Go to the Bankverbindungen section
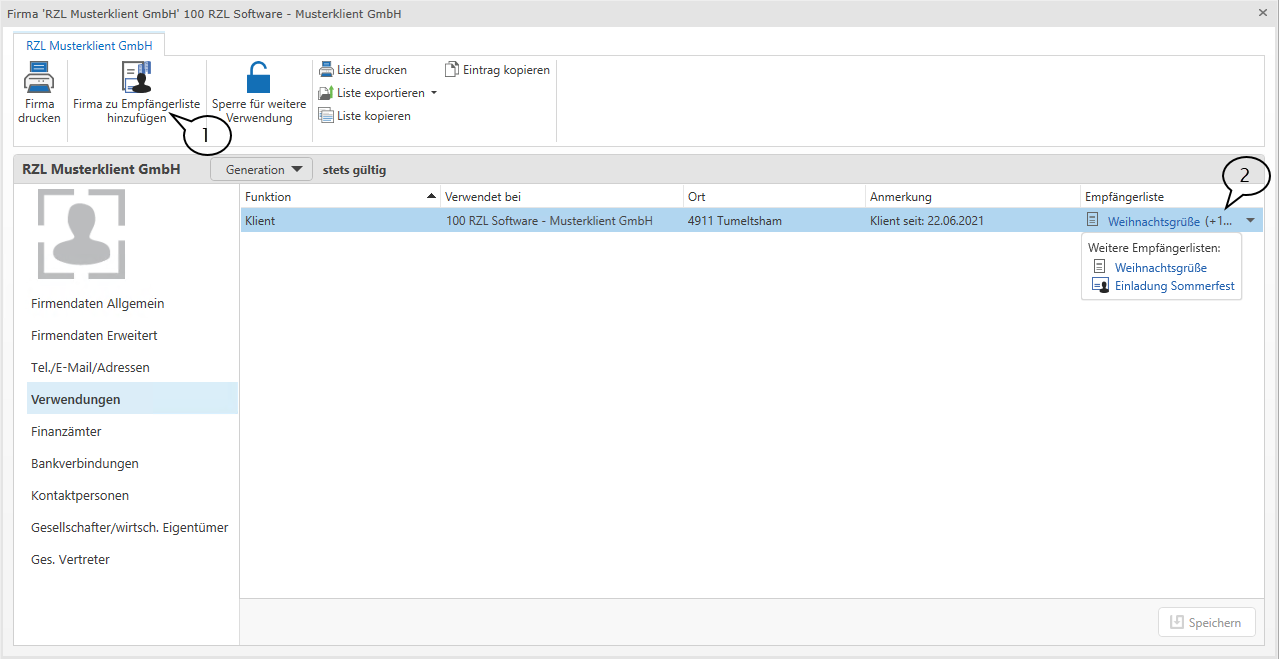The height and width of the screenshot is (659, 1279). point(85,464)
